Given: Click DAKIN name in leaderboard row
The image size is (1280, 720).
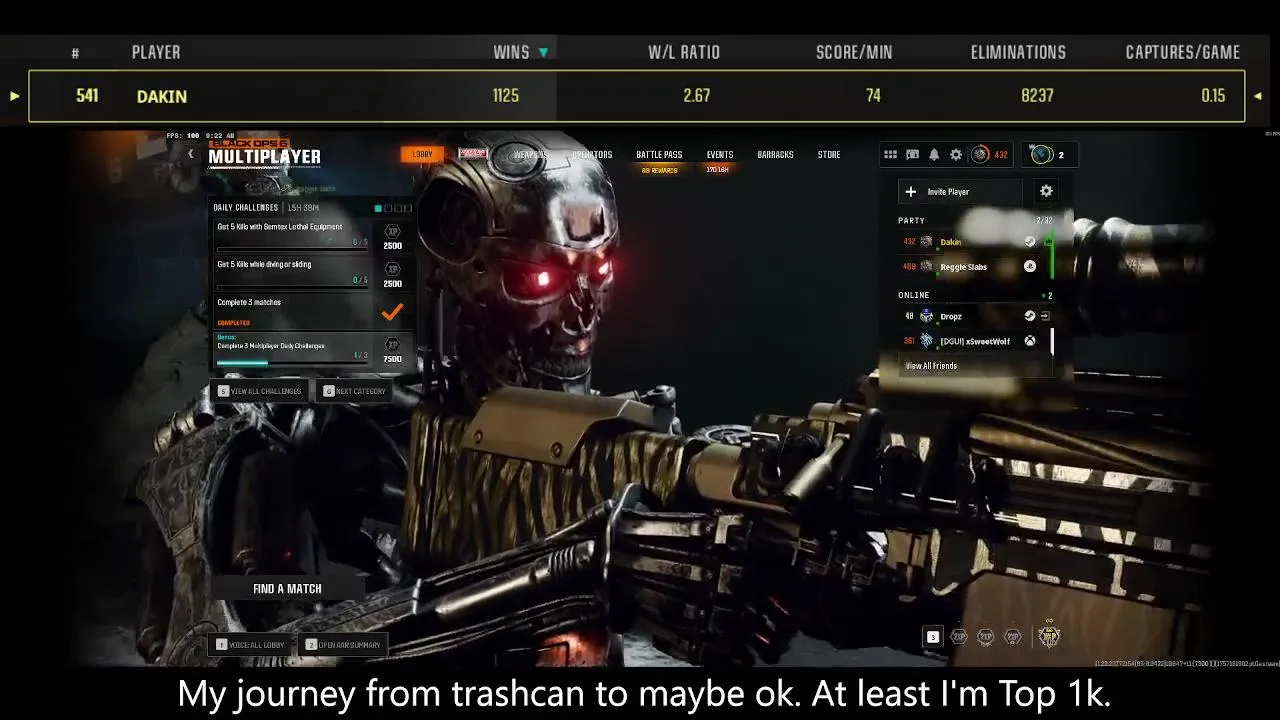Looking at the screenshot, I should pyautogui.click(x=162, y=96).
